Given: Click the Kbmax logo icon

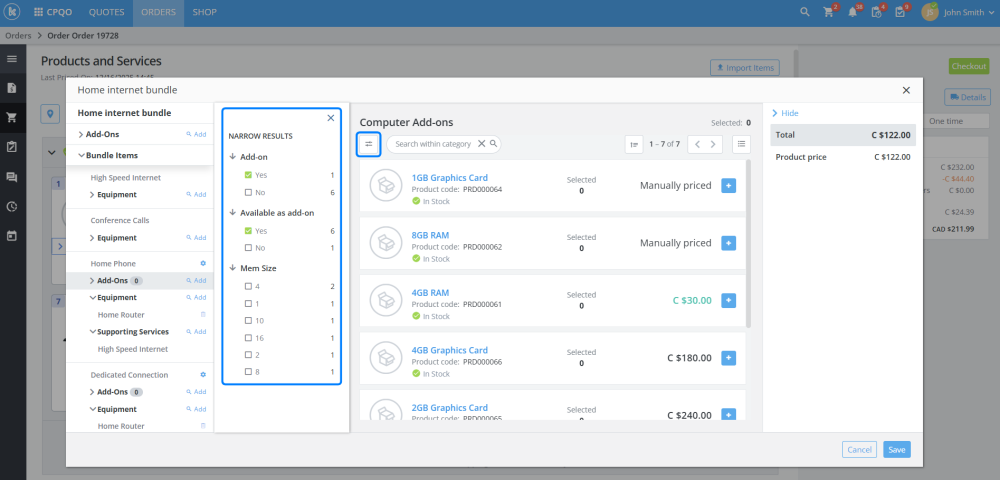Looking at the screenshot, I should pos(13,12).
